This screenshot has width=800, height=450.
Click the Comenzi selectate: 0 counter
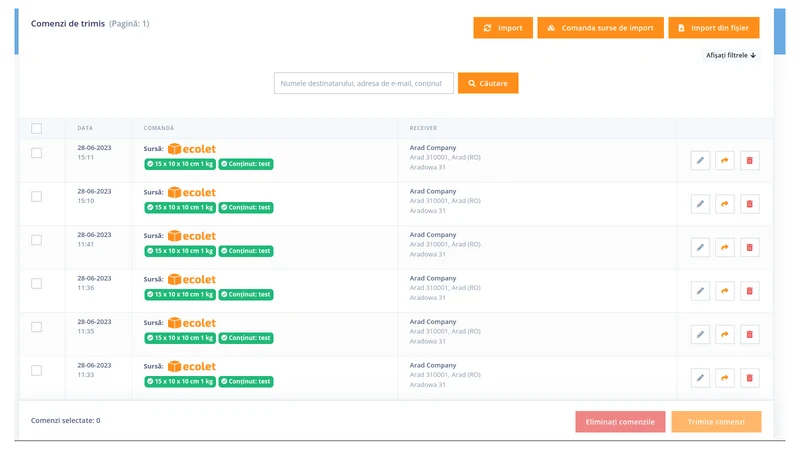pyautogui.click(x=65, y=420)
